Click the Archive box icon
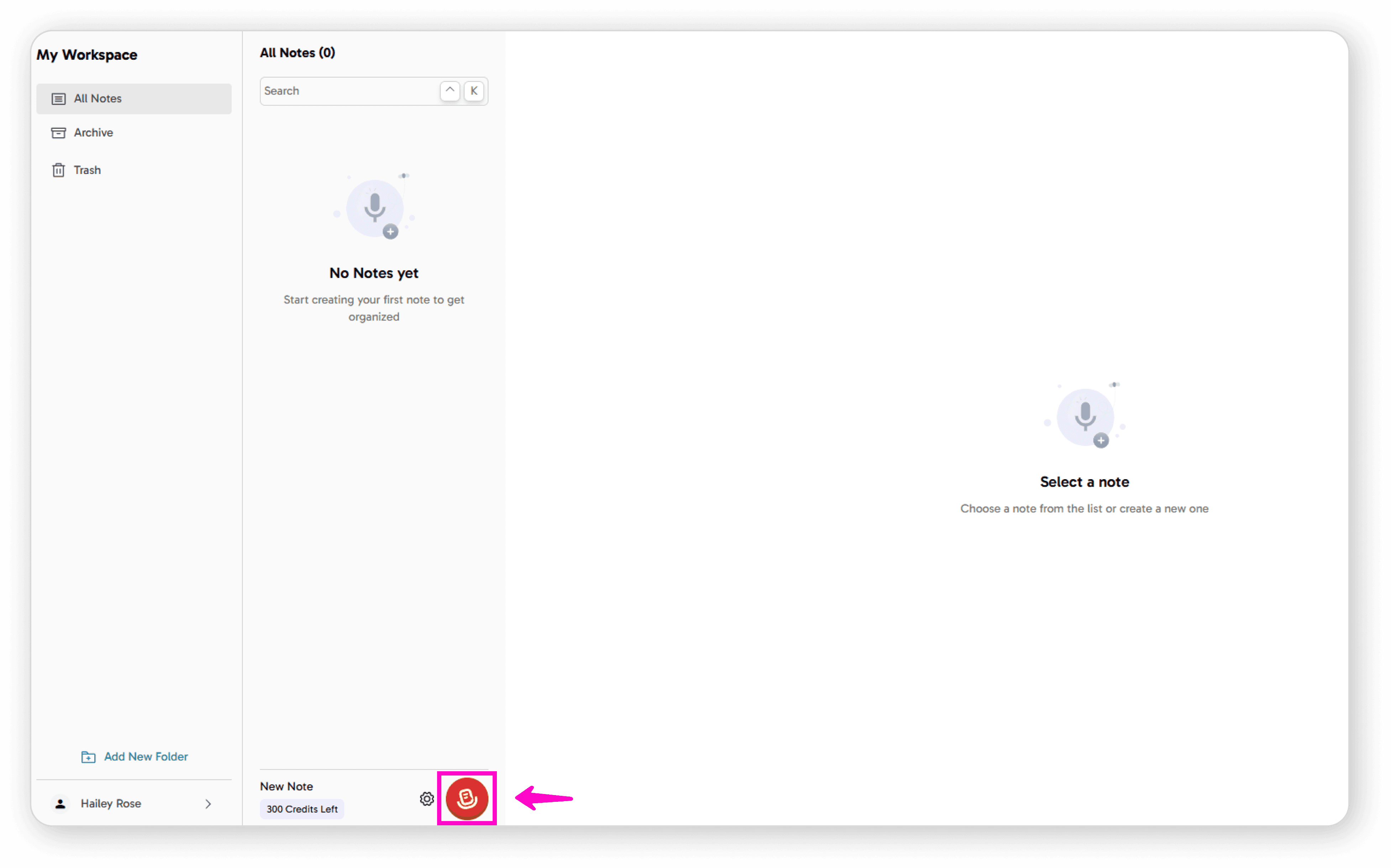Screen dimensions: 1391x868 tap(59, 133)
